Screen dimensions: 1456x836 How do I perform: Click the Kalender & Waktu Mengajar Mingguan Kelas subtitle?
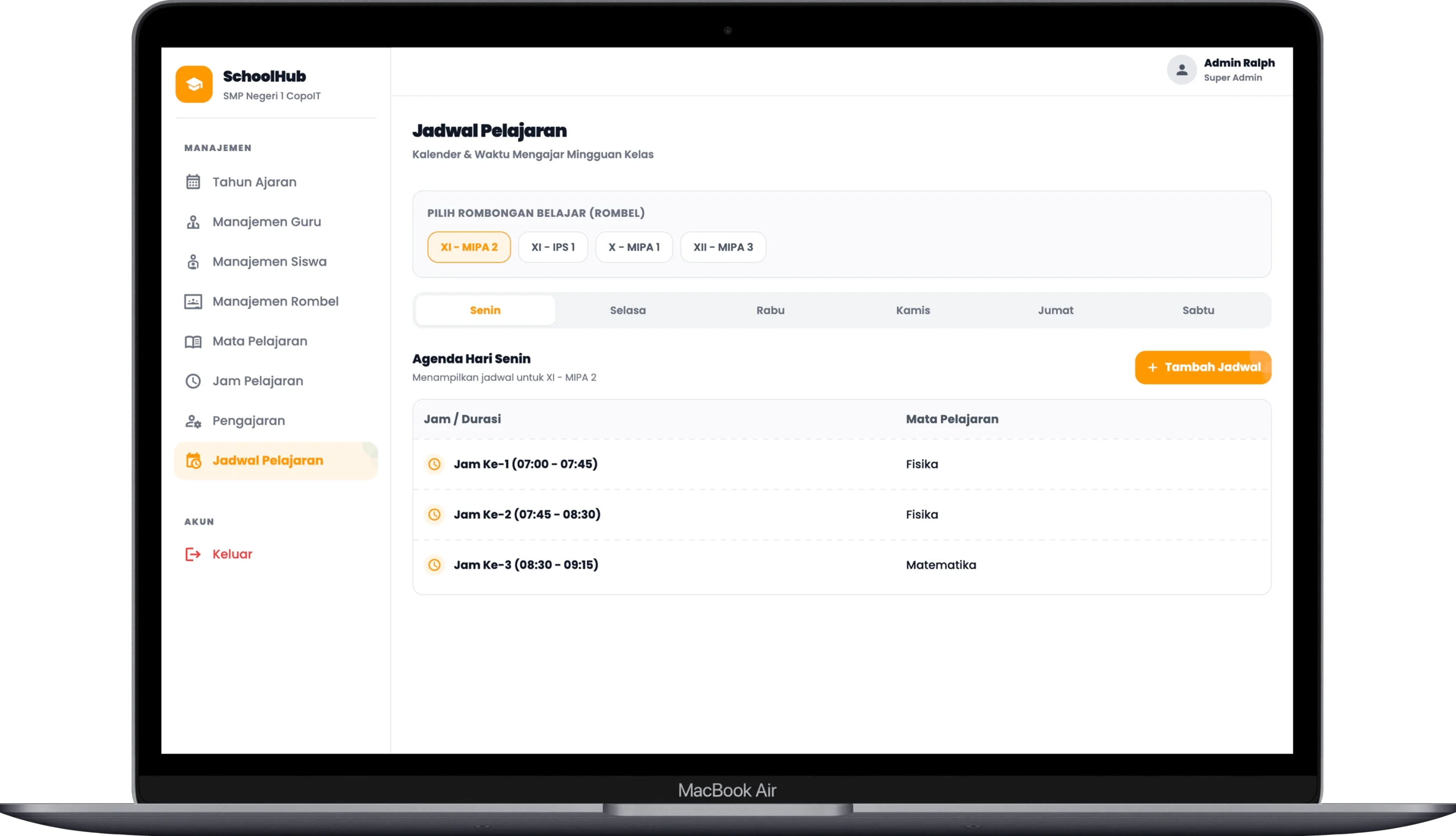[x=532, y=155]
